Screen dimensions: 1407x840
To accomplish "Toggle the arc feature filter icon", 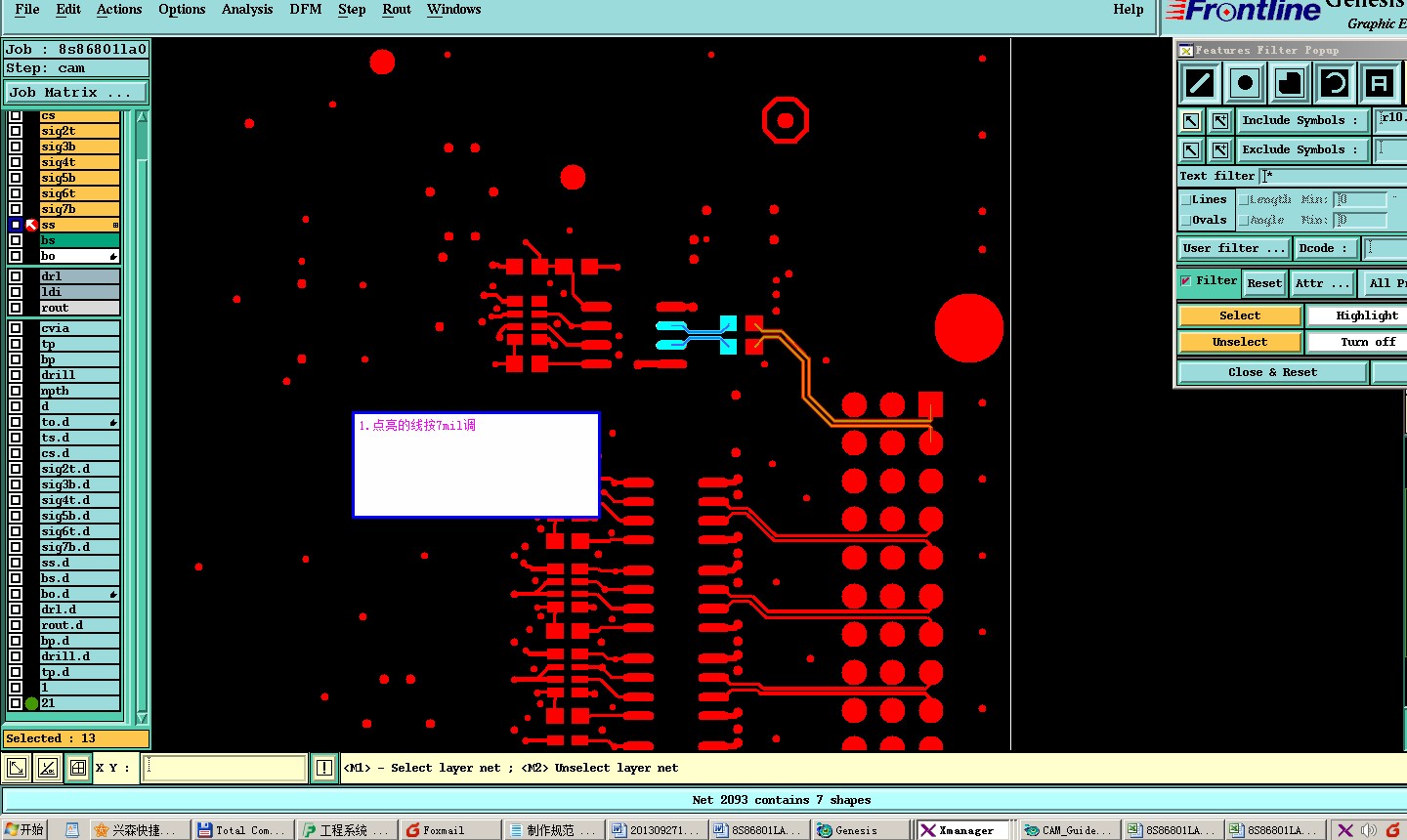I will click(x=1334, y=84).
